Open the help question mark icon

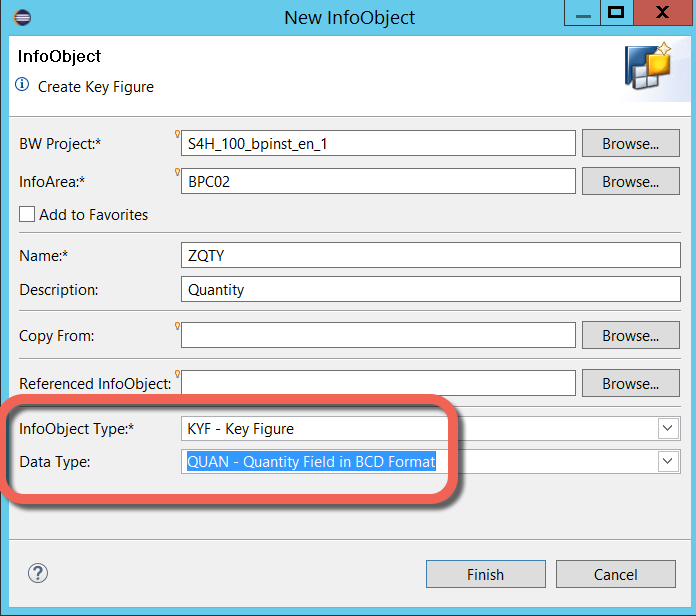[x=38, y=573]
